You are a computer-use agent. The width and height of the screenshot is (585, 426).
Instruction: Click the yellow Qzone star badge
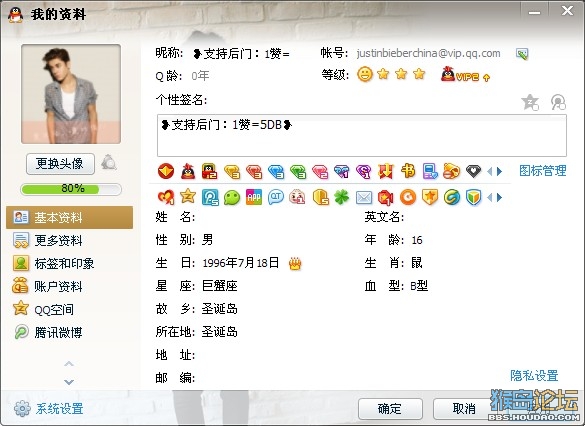tap(188, 196)
